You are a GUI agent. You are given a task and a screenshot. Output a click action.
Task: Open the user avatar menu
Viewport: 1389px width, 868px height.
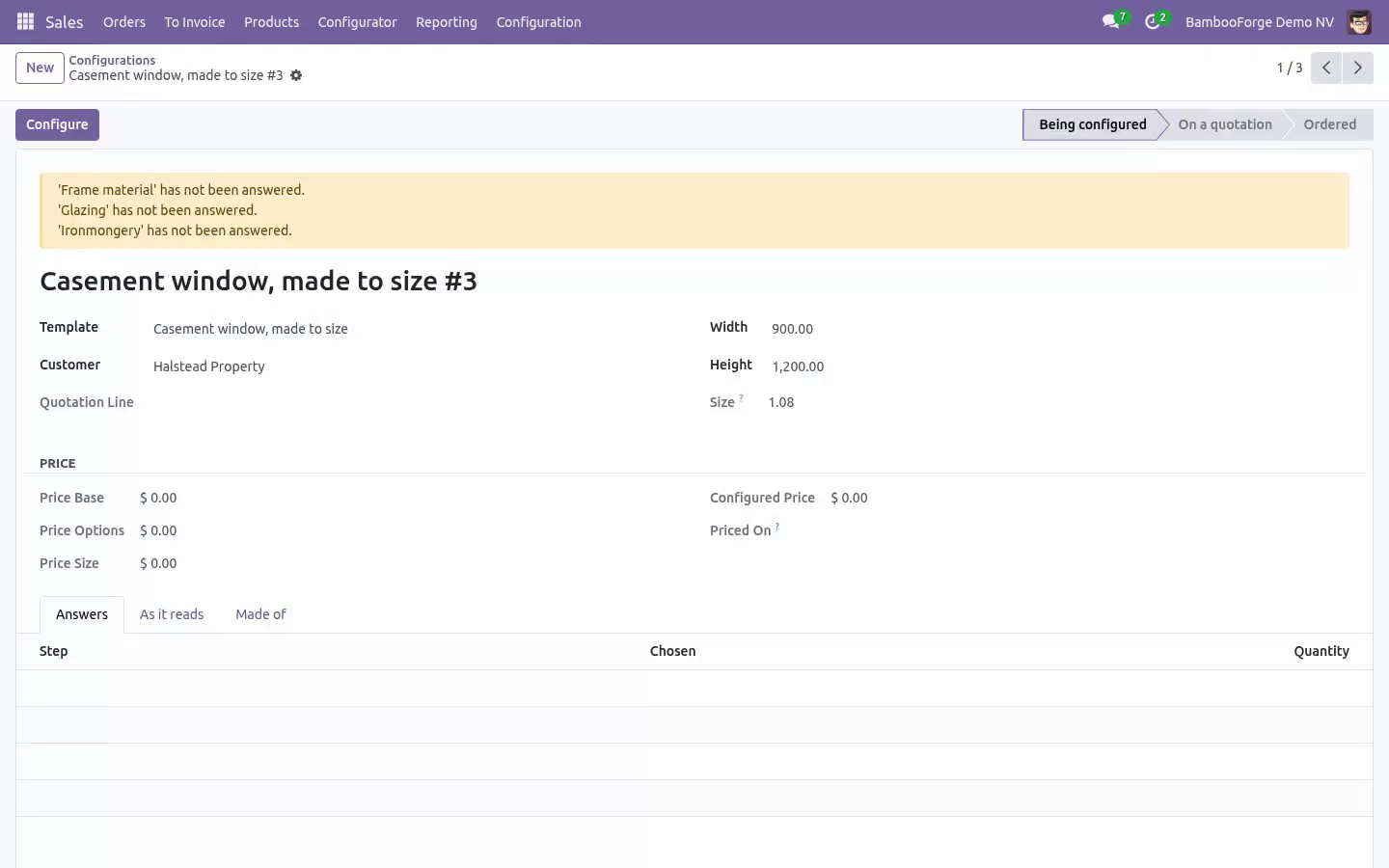(x=1359, y=21)
